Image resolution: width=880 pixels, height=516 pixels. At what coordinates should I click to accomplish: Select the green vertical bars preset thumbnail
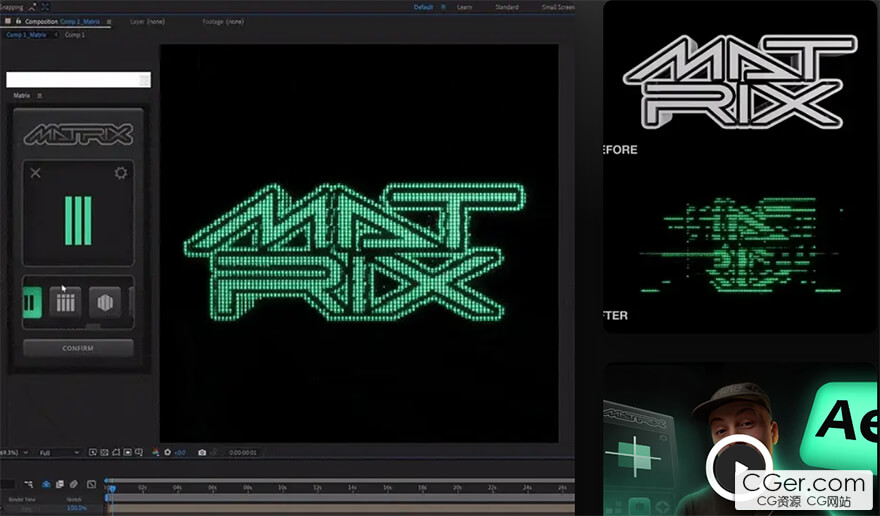(x=32, y=302)
